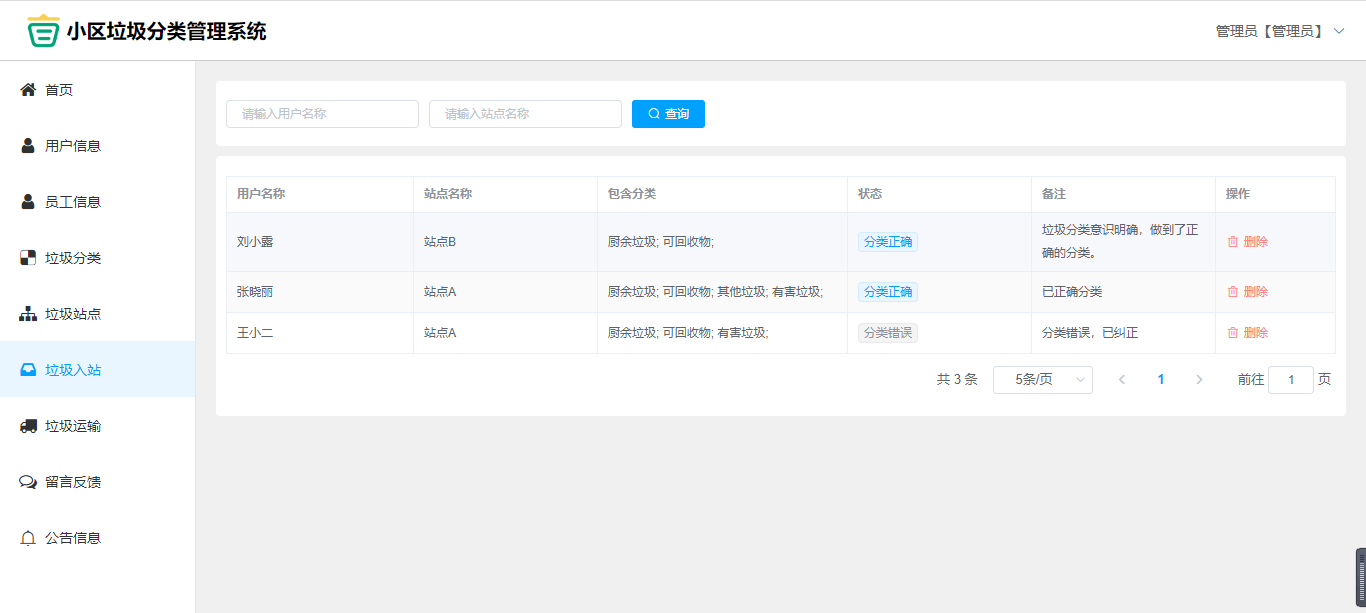The width and height of the screenshot is (1366, 613).
Task: Expand the 5条/页 page size selector
Action: (x=1042, y=380)
